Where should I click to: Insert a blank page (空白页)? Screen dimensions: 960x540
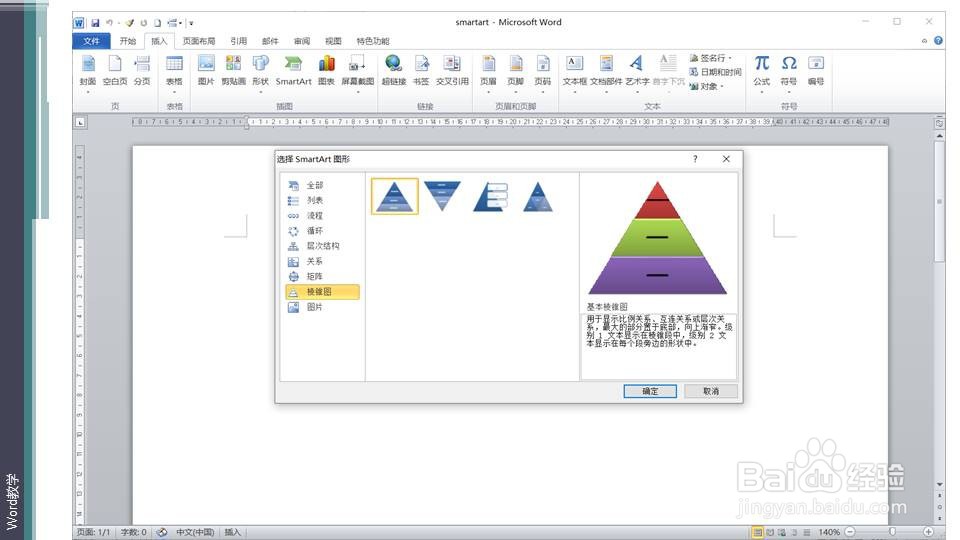pyautogui.click(x=114, y=72)
